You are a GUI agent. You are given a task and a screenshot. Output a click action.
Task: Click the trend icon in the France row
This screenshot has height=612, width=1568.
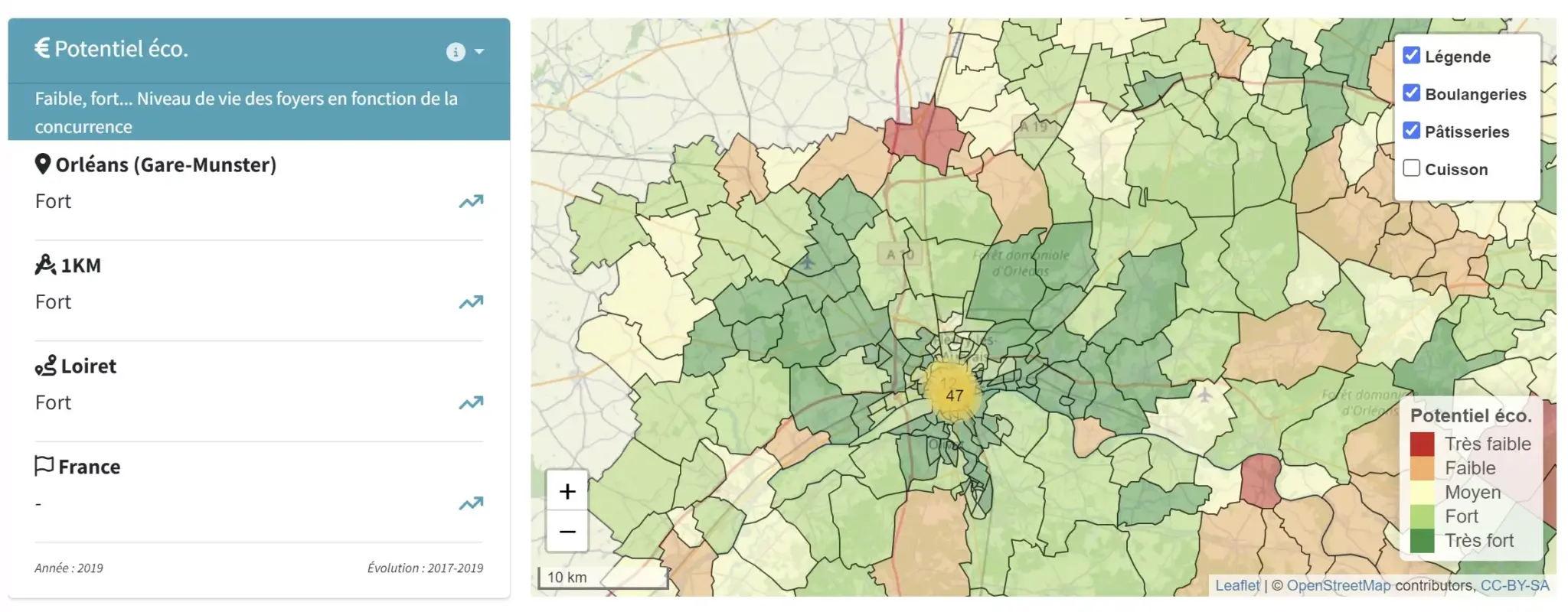pos(471,503)
